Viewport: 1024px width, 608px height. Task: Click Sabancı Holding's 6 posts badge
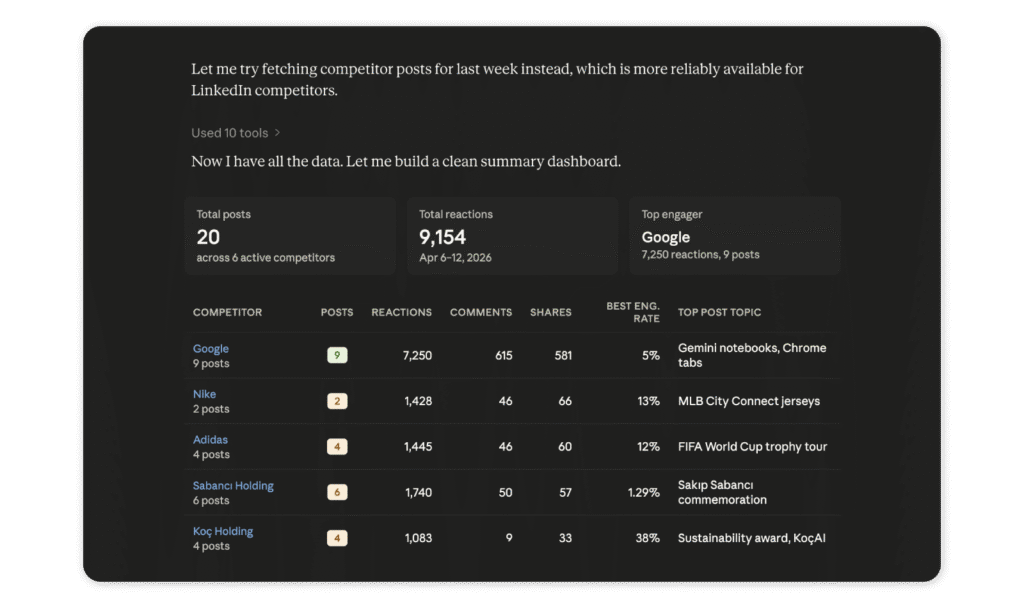pyautogui.click(x=337, y=493)
